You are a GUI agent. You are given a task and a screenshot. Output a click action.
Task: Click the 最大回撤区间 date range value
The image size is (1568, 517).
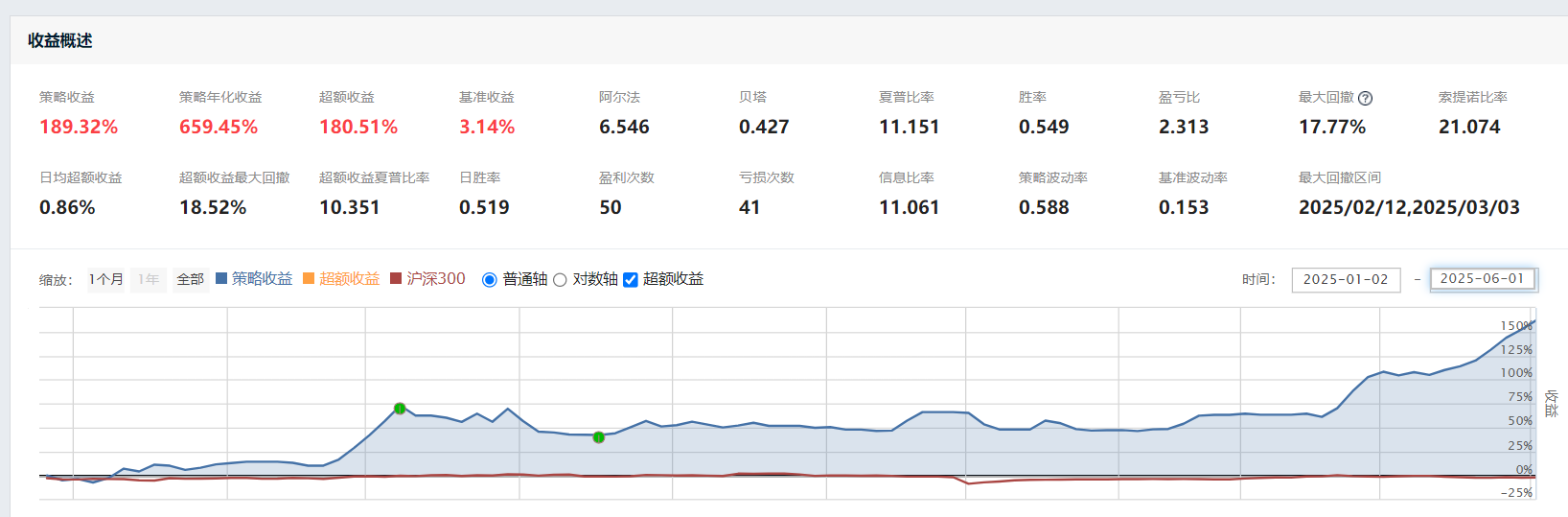(1409, 207)
